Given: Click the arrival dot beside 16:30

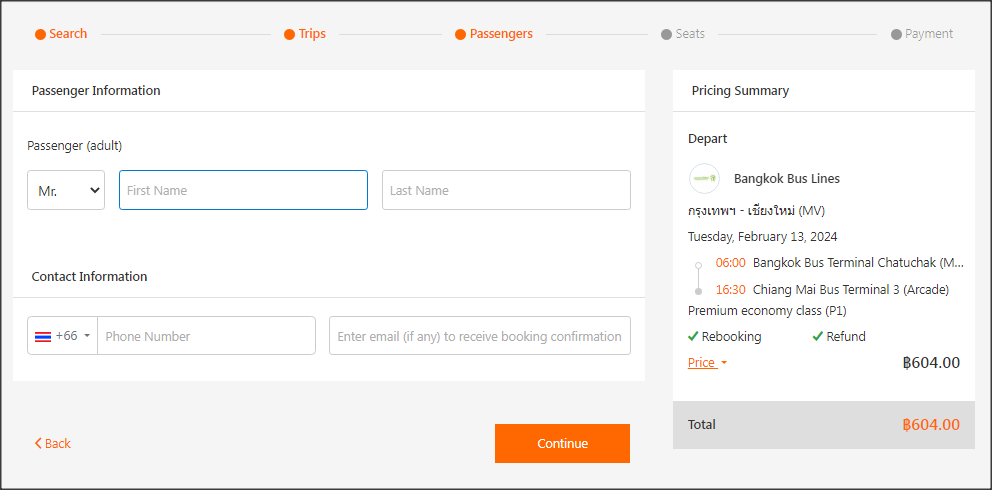Looking at the screenshot, I should tap(698, 291).
